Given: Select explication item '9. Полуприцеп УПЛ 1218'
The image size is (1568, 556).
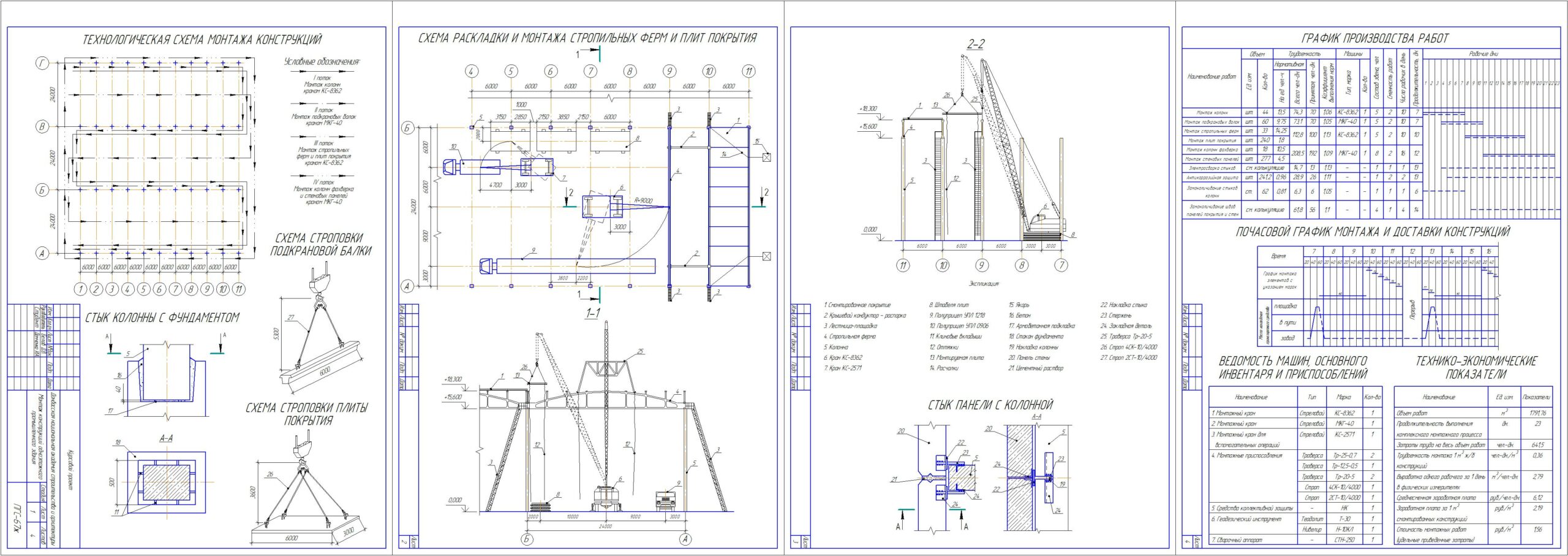Looking at the screenshot, I should tap(957, 316).
